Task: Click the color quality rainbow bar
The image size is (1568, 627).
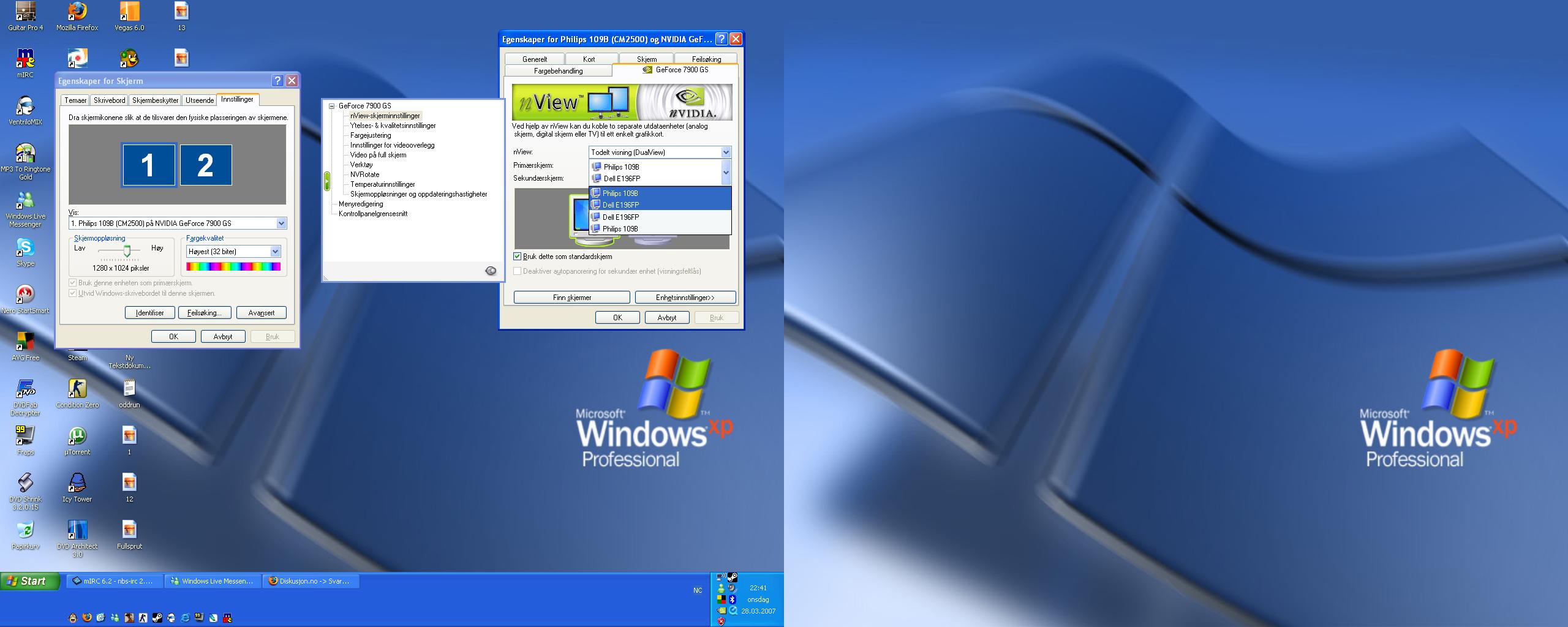Action: click(233, 266)
